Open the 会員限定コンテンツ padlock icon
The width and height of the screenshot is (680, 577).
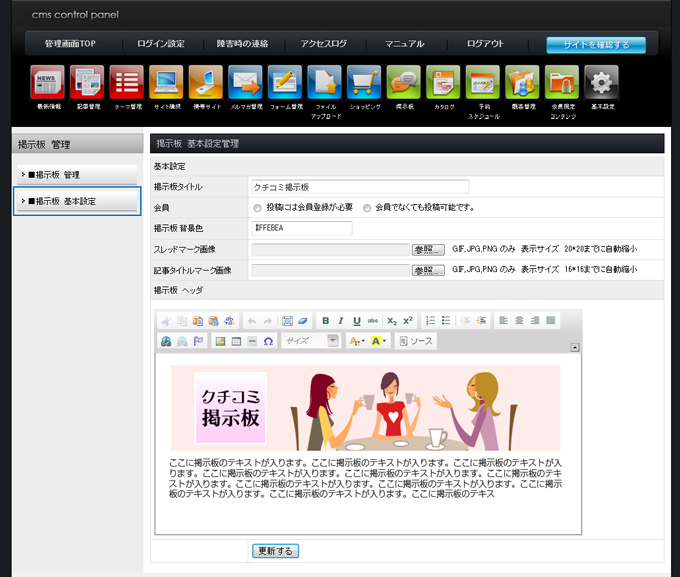(x=561, y=83)
